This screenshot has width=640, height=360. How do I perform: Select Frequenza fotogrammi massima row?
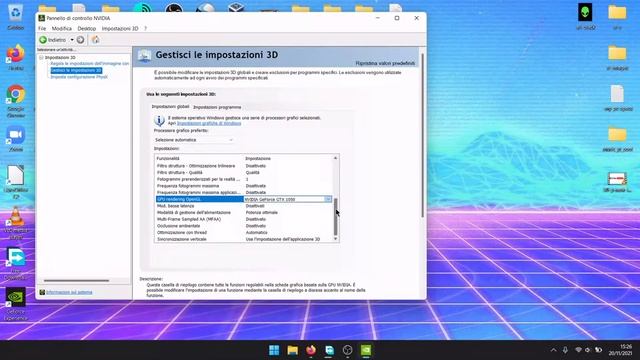244,186
